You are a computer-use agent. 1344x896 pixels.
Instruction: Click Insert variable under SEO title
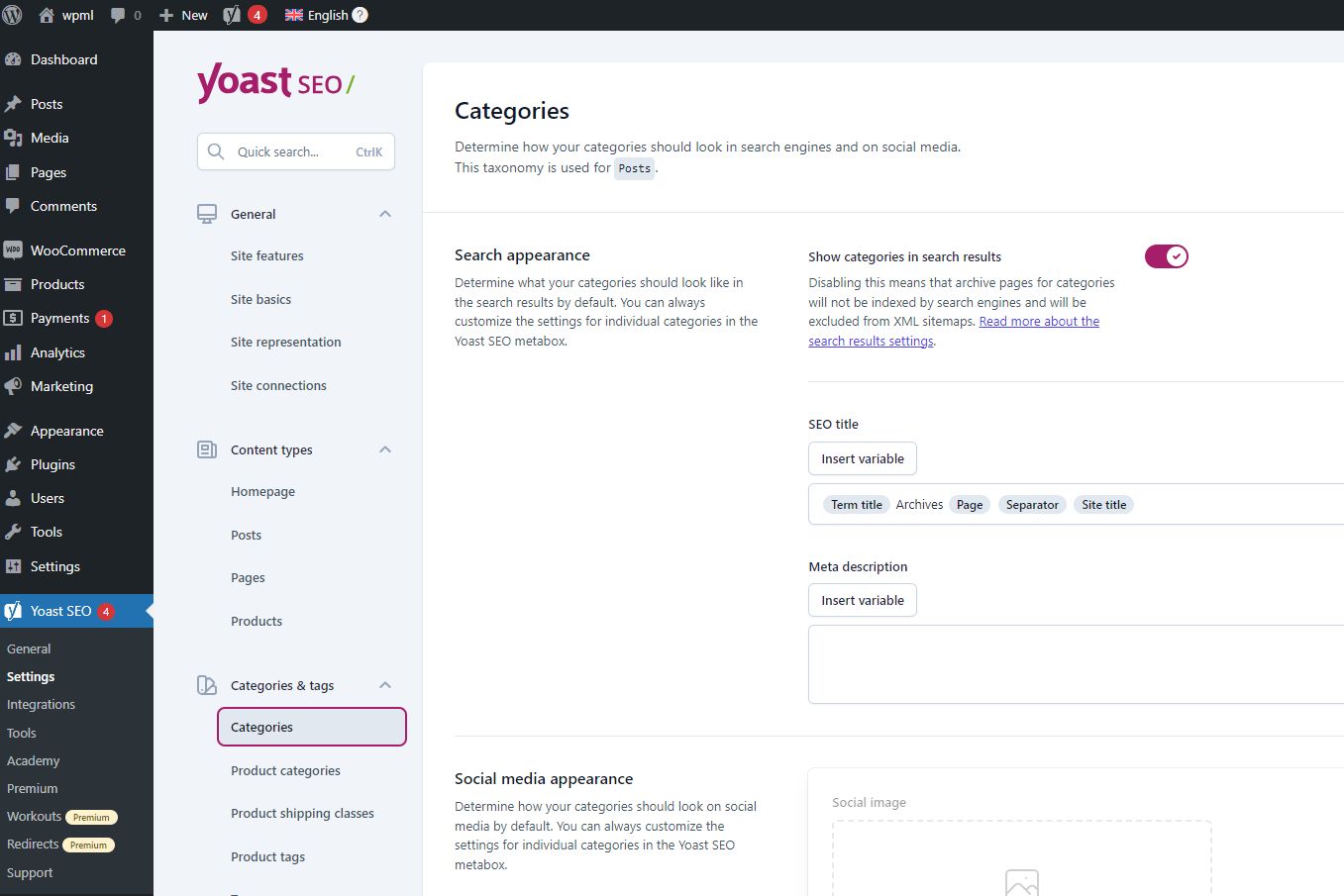point(863,458)
